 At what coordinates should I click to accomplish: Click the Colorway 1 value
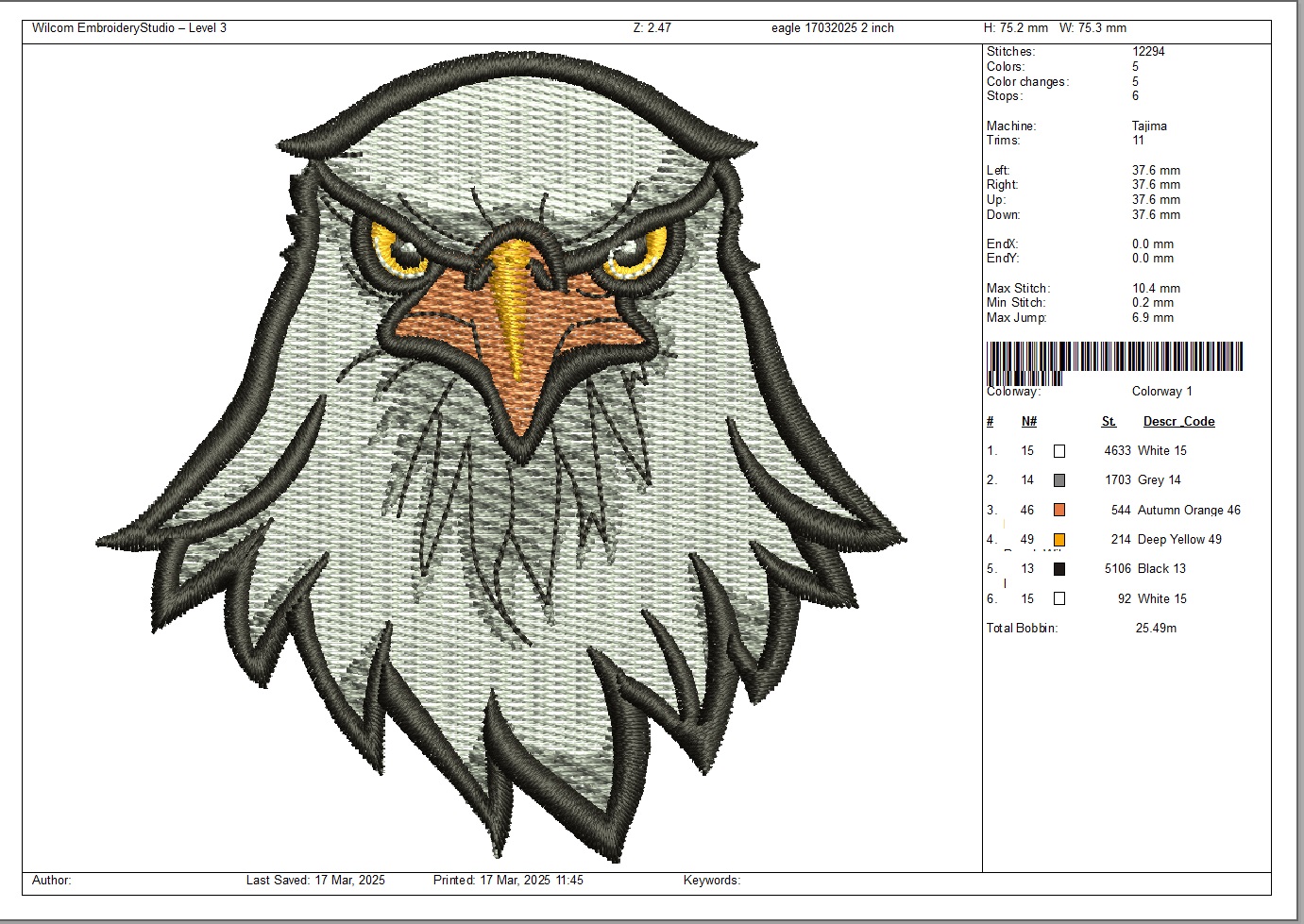tap(1161, 392)
